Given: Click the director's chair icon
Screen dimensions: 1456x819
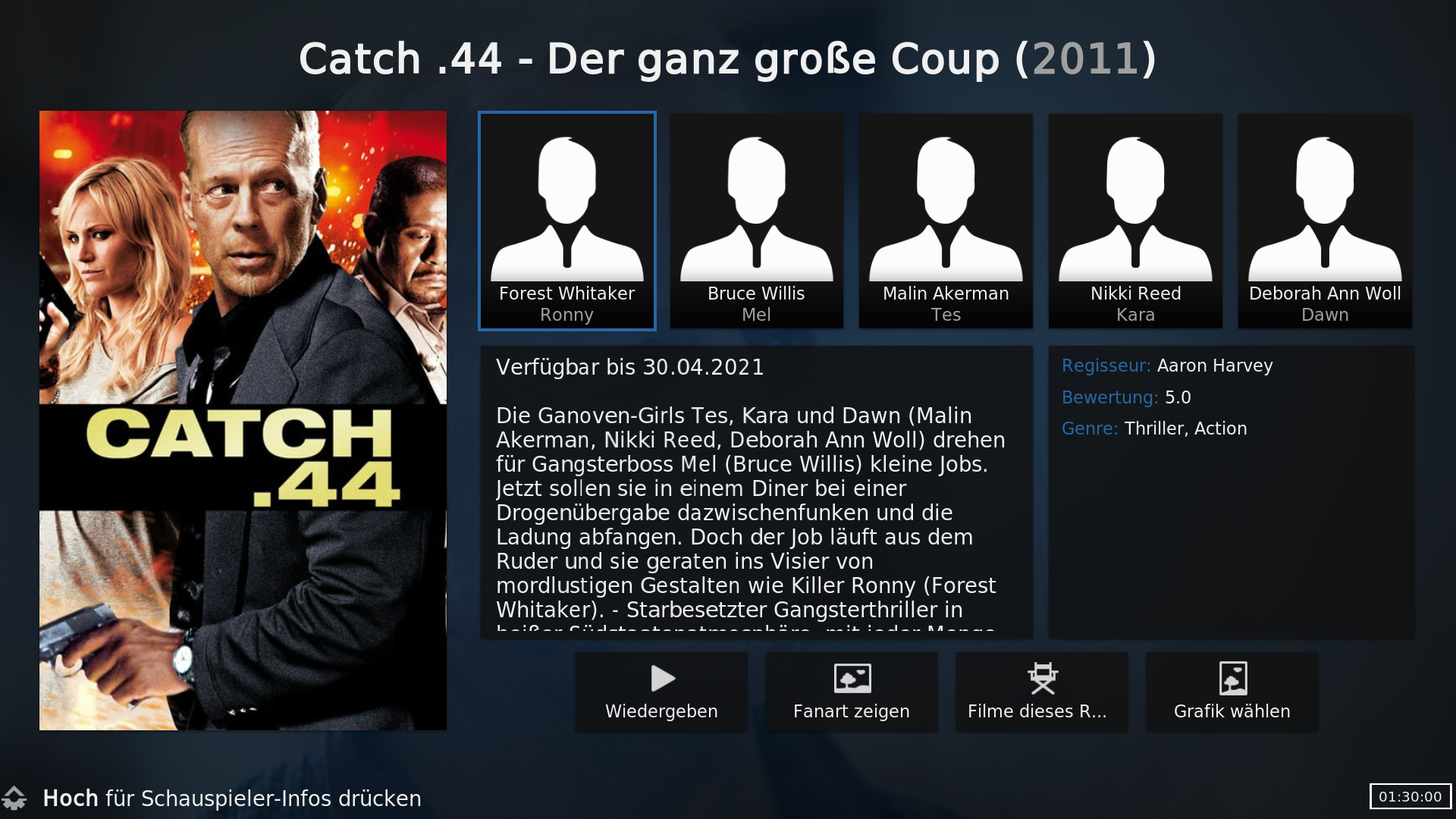Looking at the screenshot, I should [x=1043, y=678].
